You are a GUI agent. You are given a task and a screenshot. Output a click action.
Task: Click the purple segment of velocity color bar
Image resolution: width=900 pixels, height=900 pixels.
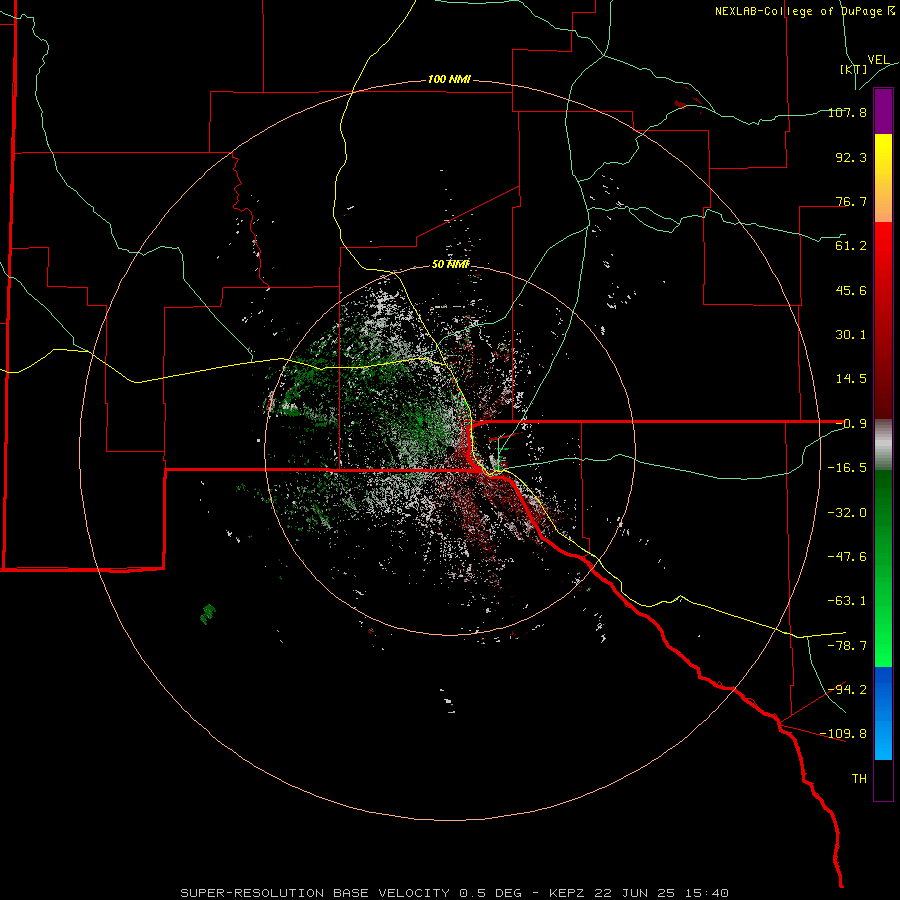coord(883,111)
